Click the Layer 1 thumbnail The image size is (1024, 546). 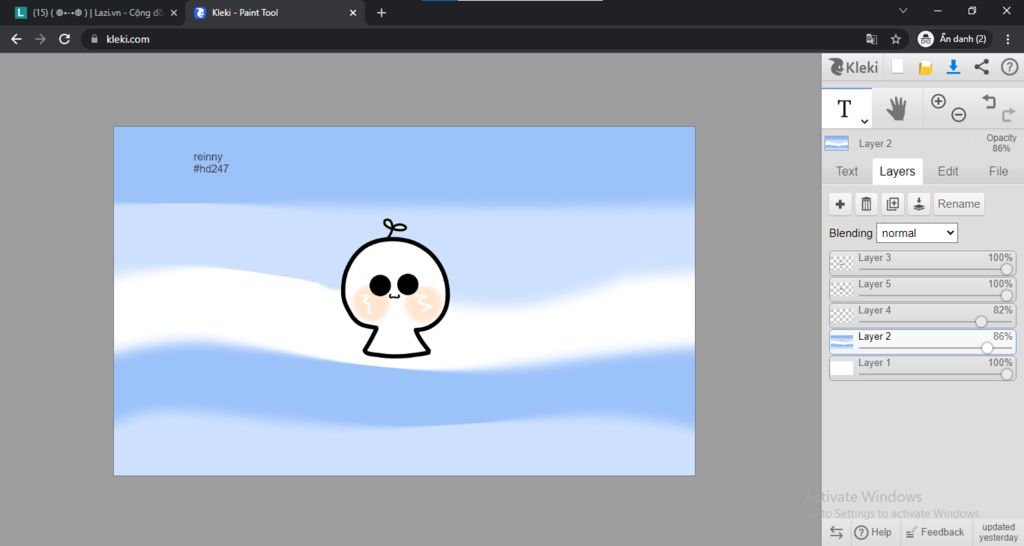[842, 368]
